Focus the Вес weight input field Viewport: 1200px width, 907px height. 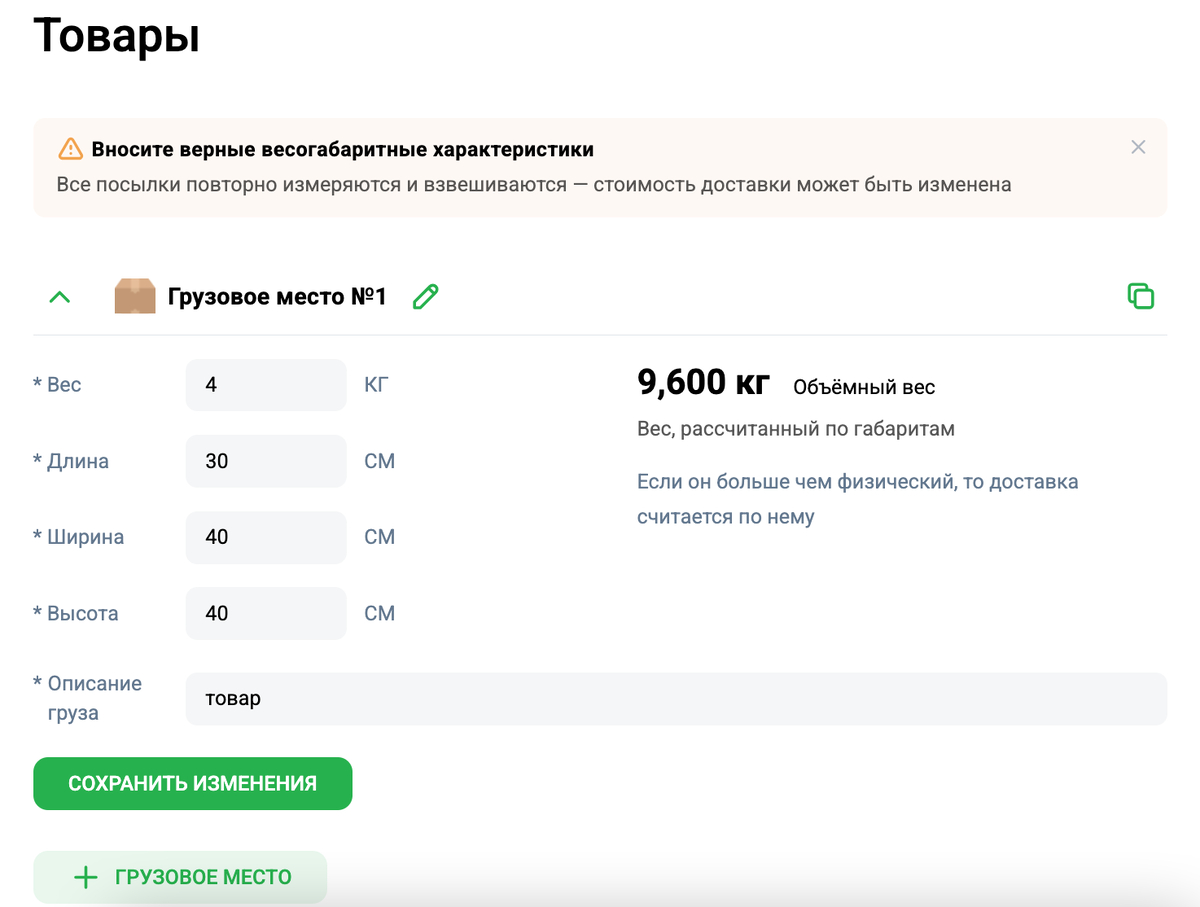pyautogui.click(x=266, y=385)
